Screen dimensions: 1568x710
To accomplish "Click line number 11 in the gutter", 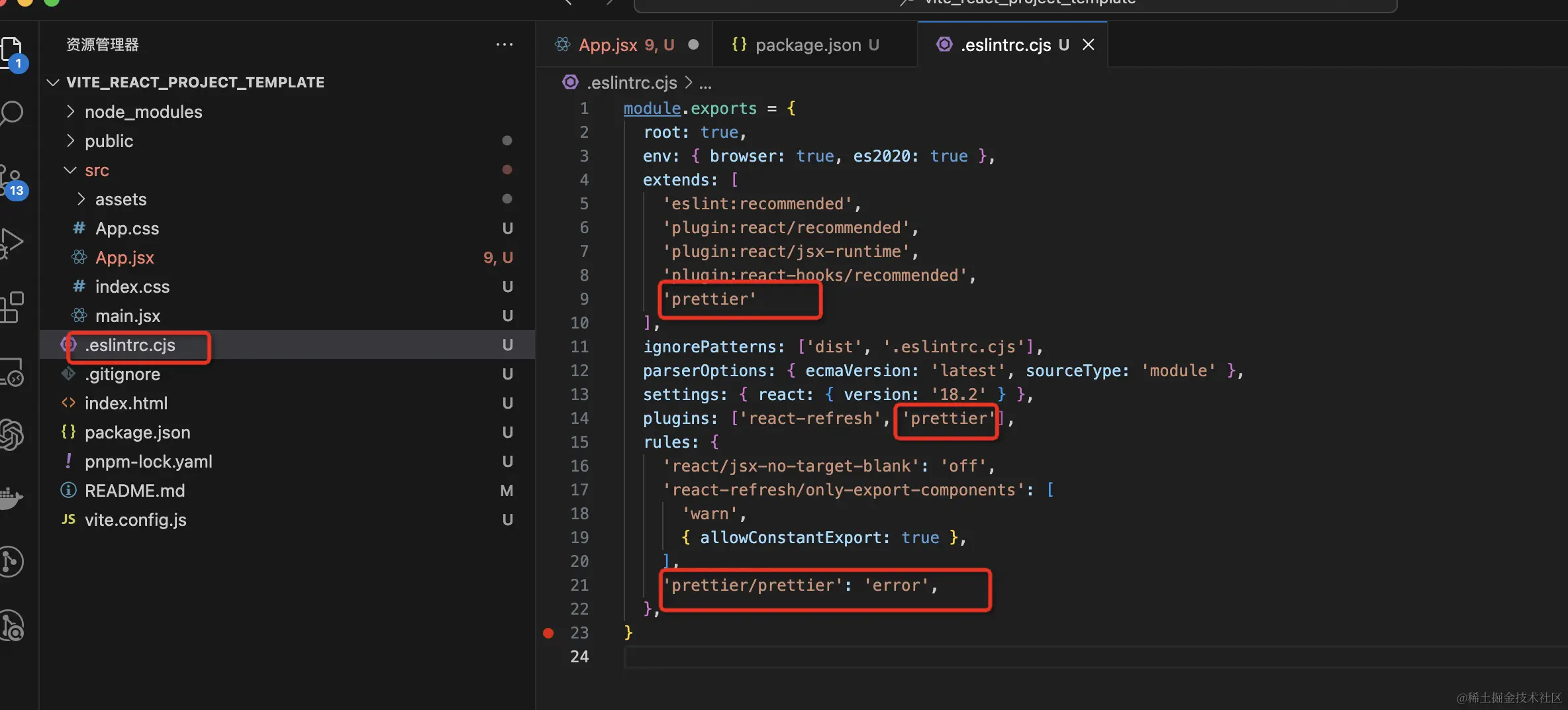I will pos(579,346).
